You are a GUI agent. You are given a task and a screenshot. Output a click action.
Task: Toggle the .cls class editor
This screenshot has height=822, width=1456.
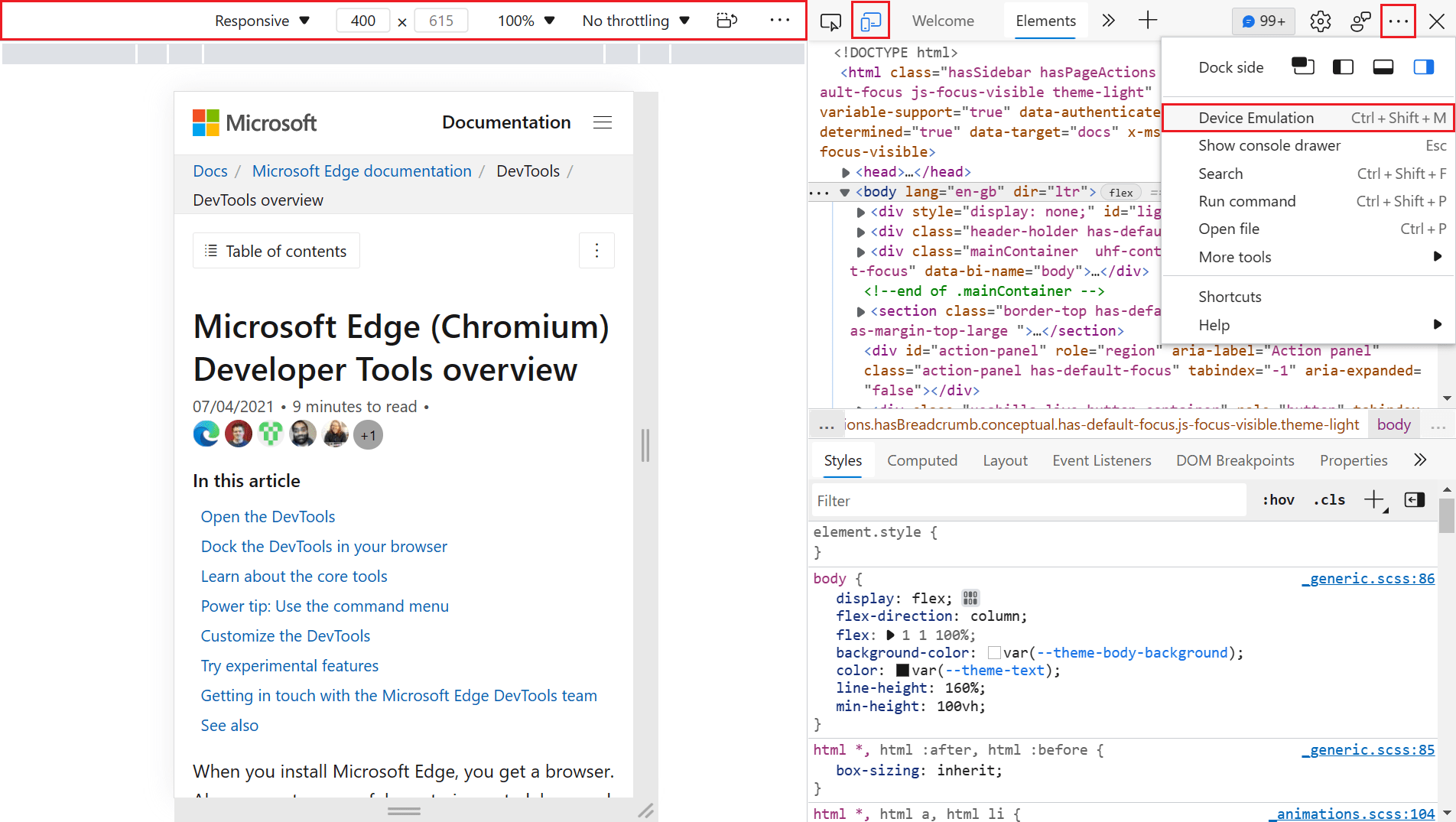[1329, 499]
